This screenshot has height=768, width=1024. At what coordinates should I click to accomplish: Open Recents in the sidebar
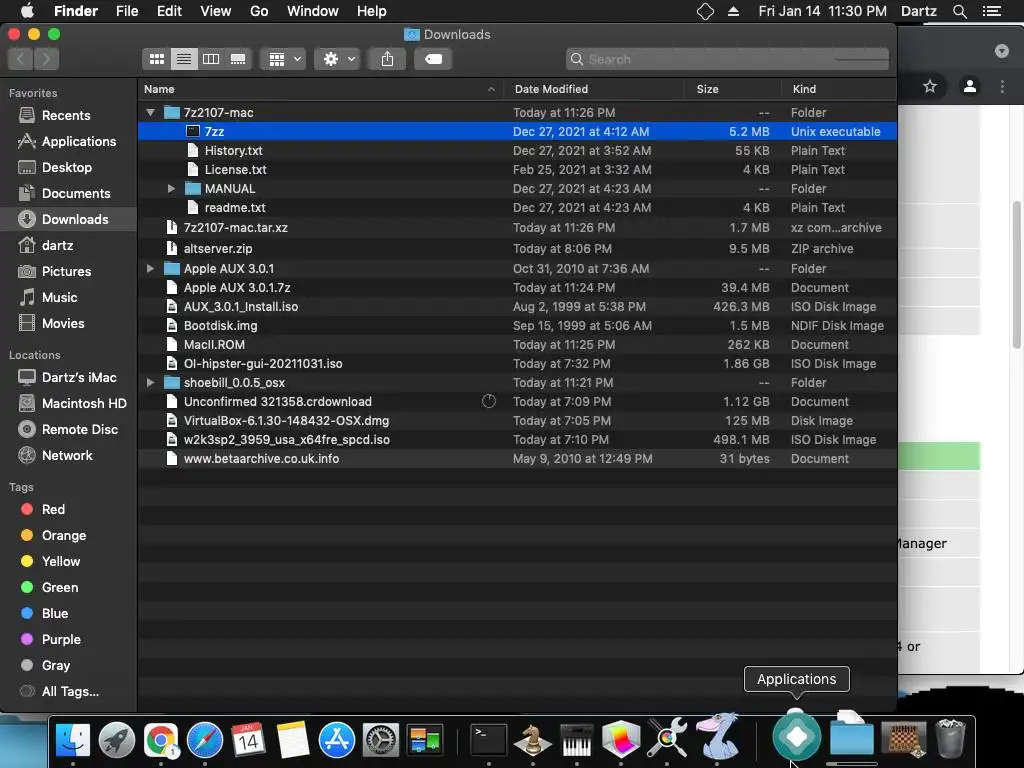[x=66, y=116]
